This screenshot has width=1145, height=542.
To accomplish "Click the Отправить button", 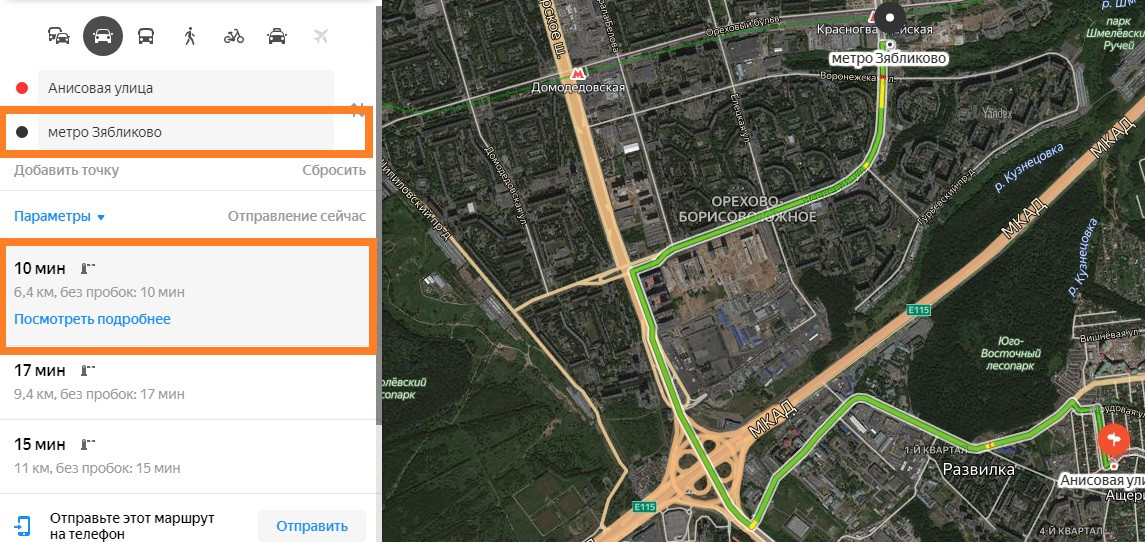I will 312,526.
